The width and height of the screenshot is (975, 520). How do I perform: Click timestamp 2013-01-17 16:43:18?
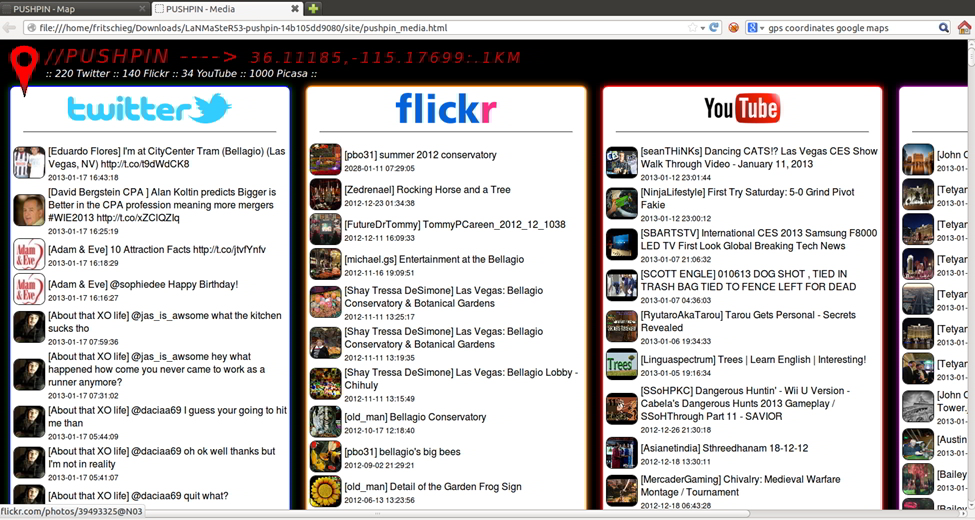(83, 177)
